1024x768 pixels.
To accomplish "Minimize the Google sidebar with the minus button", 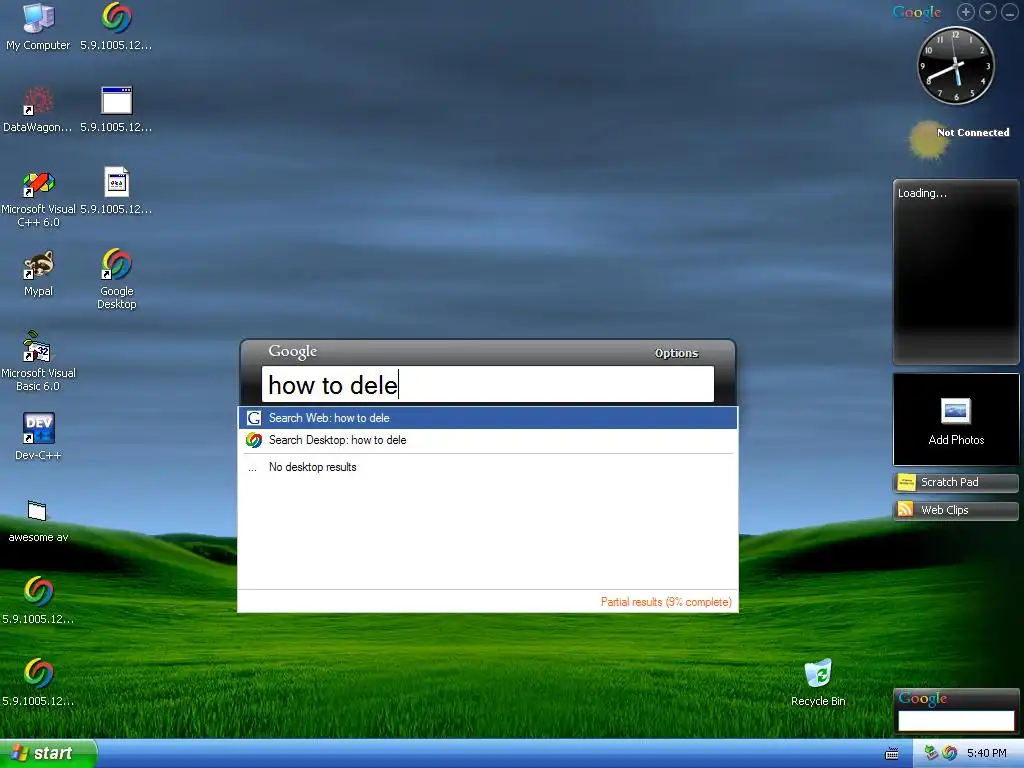I will click(1009, 12).
